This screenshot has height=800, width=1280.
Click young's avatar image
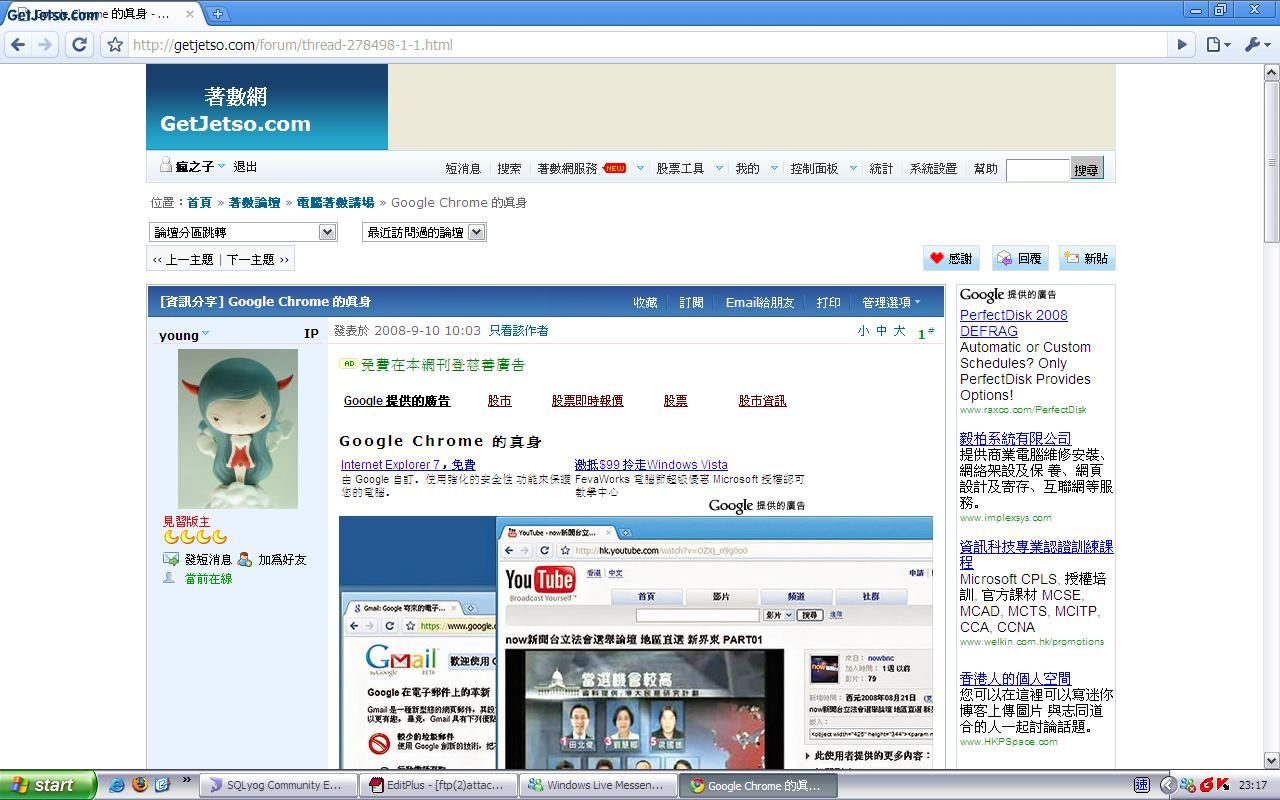[237, 428]
